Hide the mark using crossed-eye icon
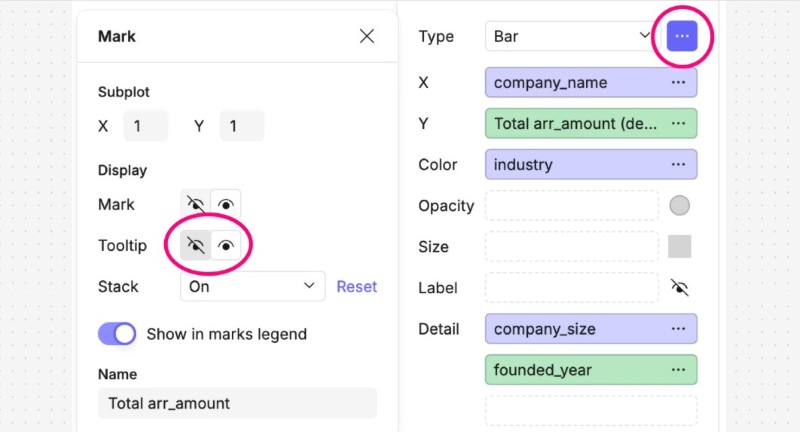The image size is (800, 432). (x=196, y=205)
